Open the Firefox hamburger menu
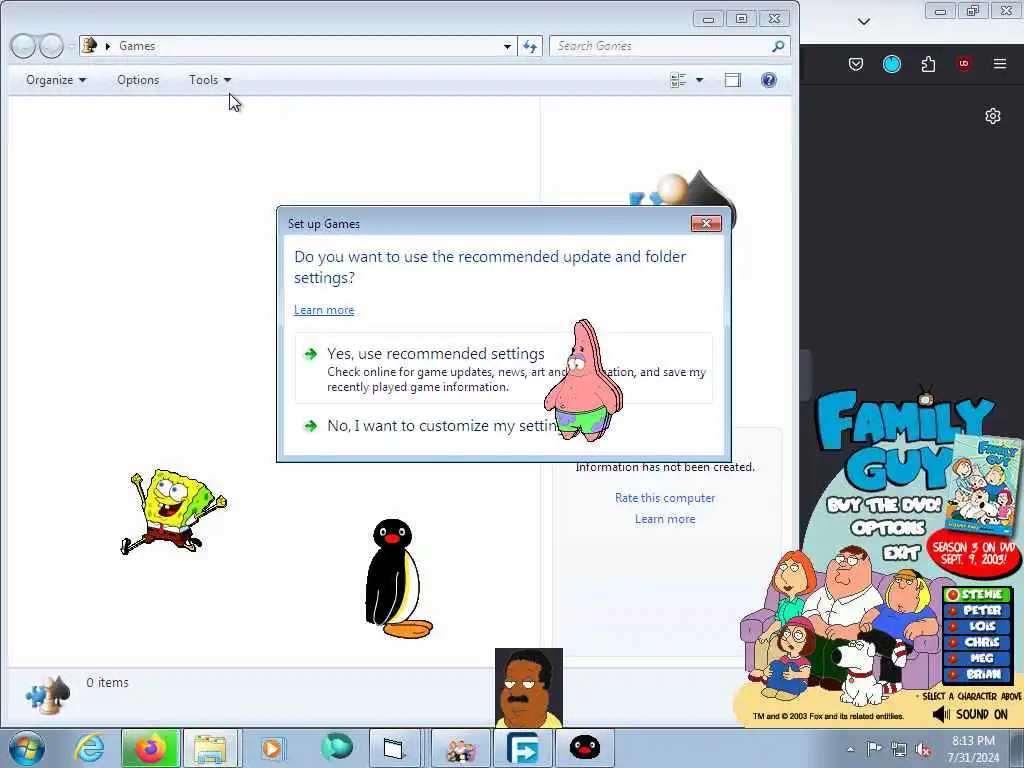This screenshot has height=768, width=1024. click(x=1000, y=64)
